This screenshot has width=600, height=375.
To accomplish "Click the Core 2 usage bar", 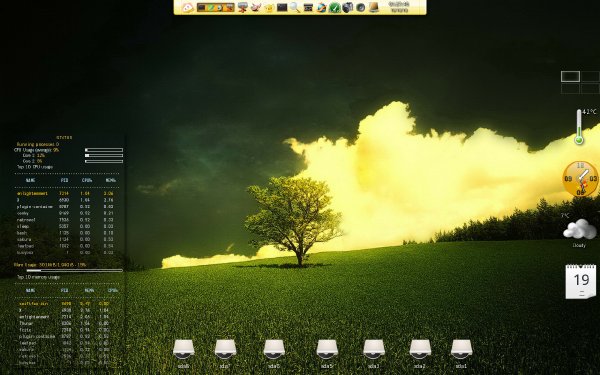I will tap(104, 161).
